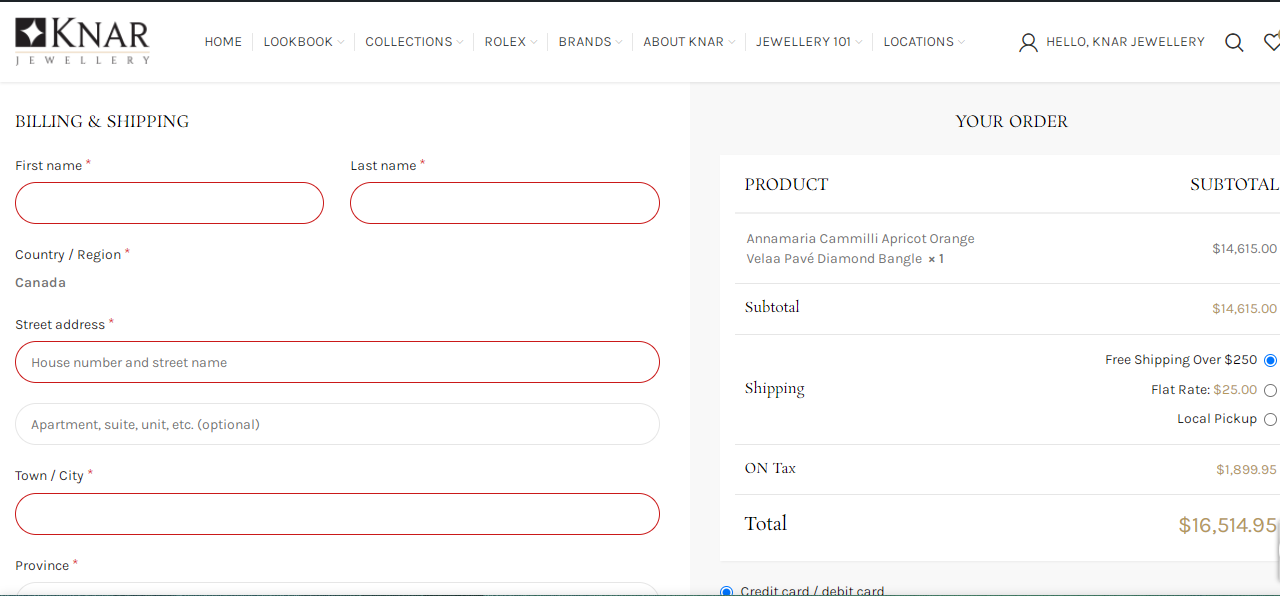Click the Your Order heading

point(1011,121)
